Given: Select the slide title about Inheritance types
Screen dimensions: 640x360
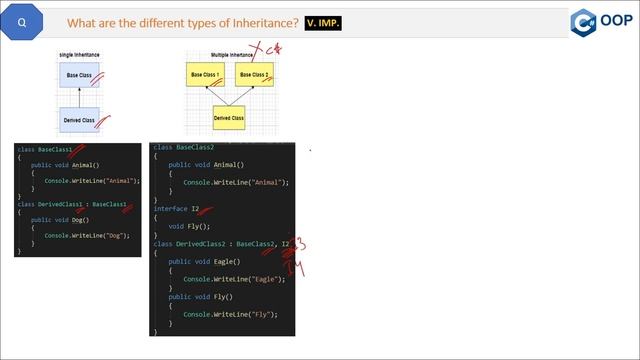Looking at the screenshot, I should [182, 23].
